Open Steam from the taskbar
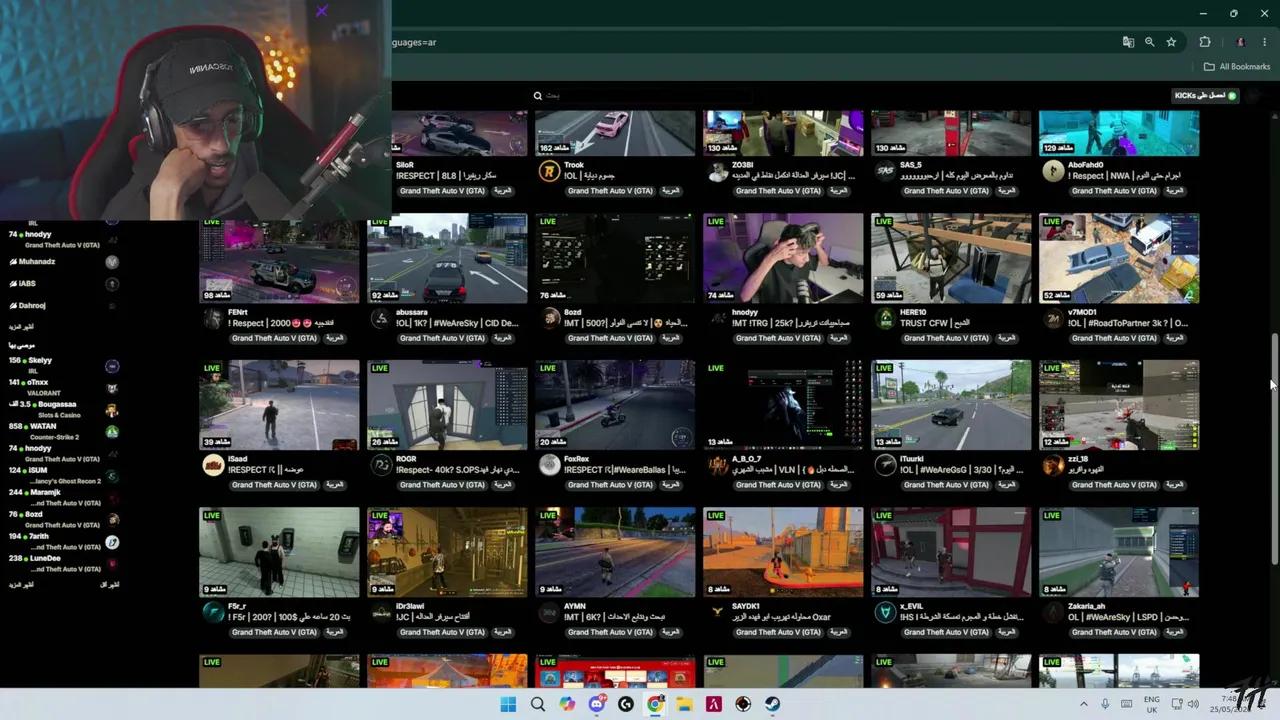The height and width of the screenshot is (720, 1280). tap(773, 704)
